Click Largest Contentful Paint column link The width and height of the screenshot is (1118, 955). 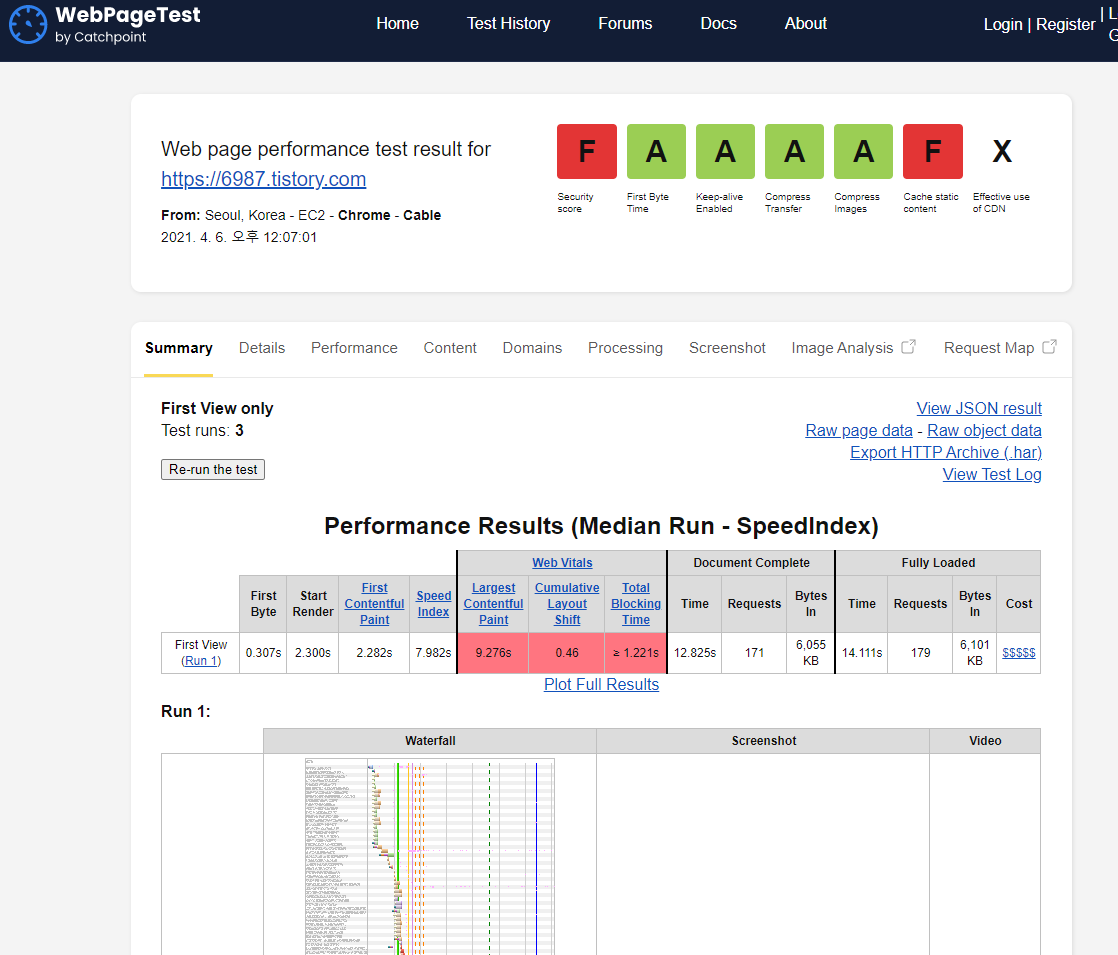coord(493,603)
